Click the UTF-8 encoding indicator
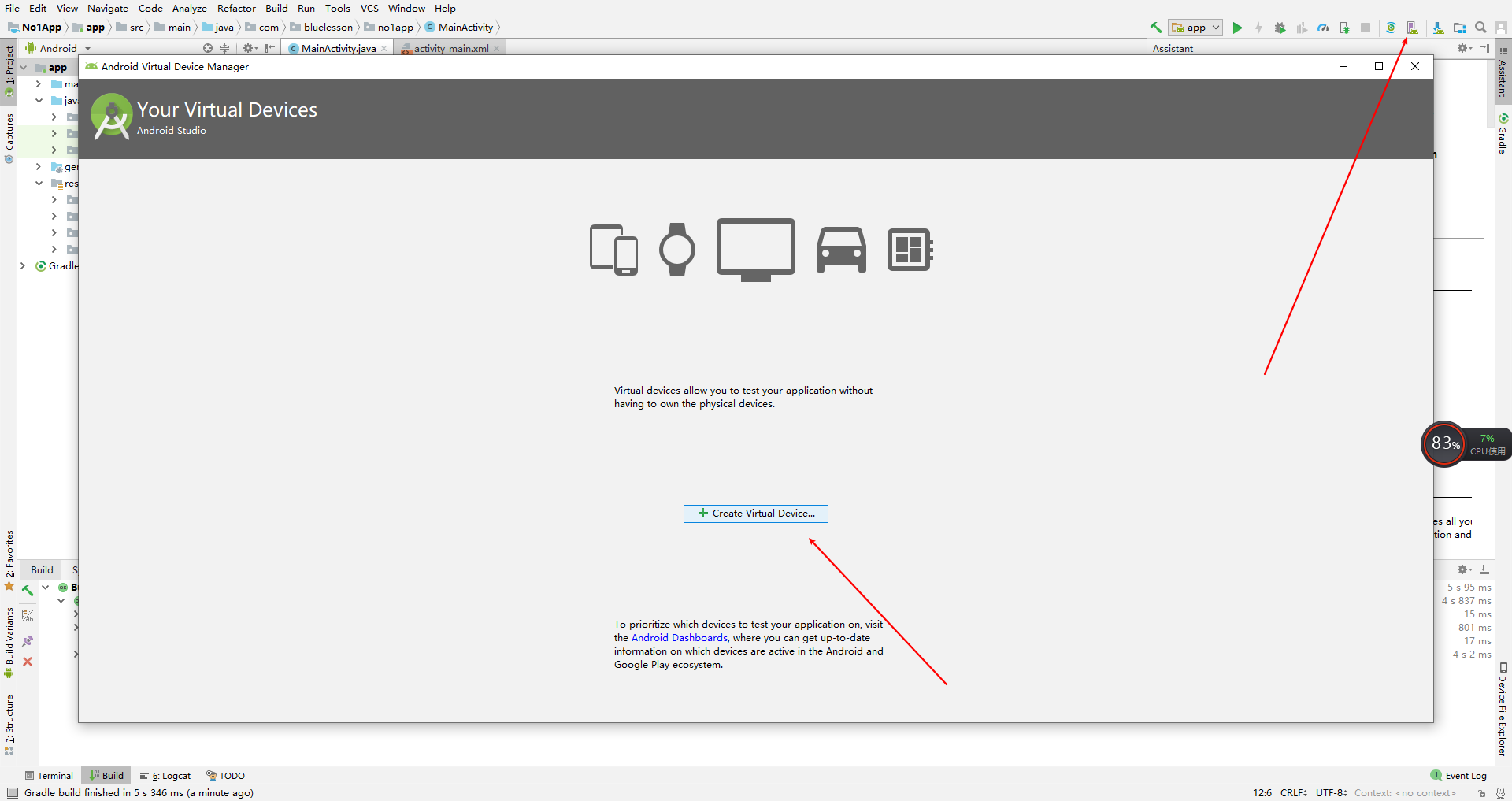 (1332, 793)
